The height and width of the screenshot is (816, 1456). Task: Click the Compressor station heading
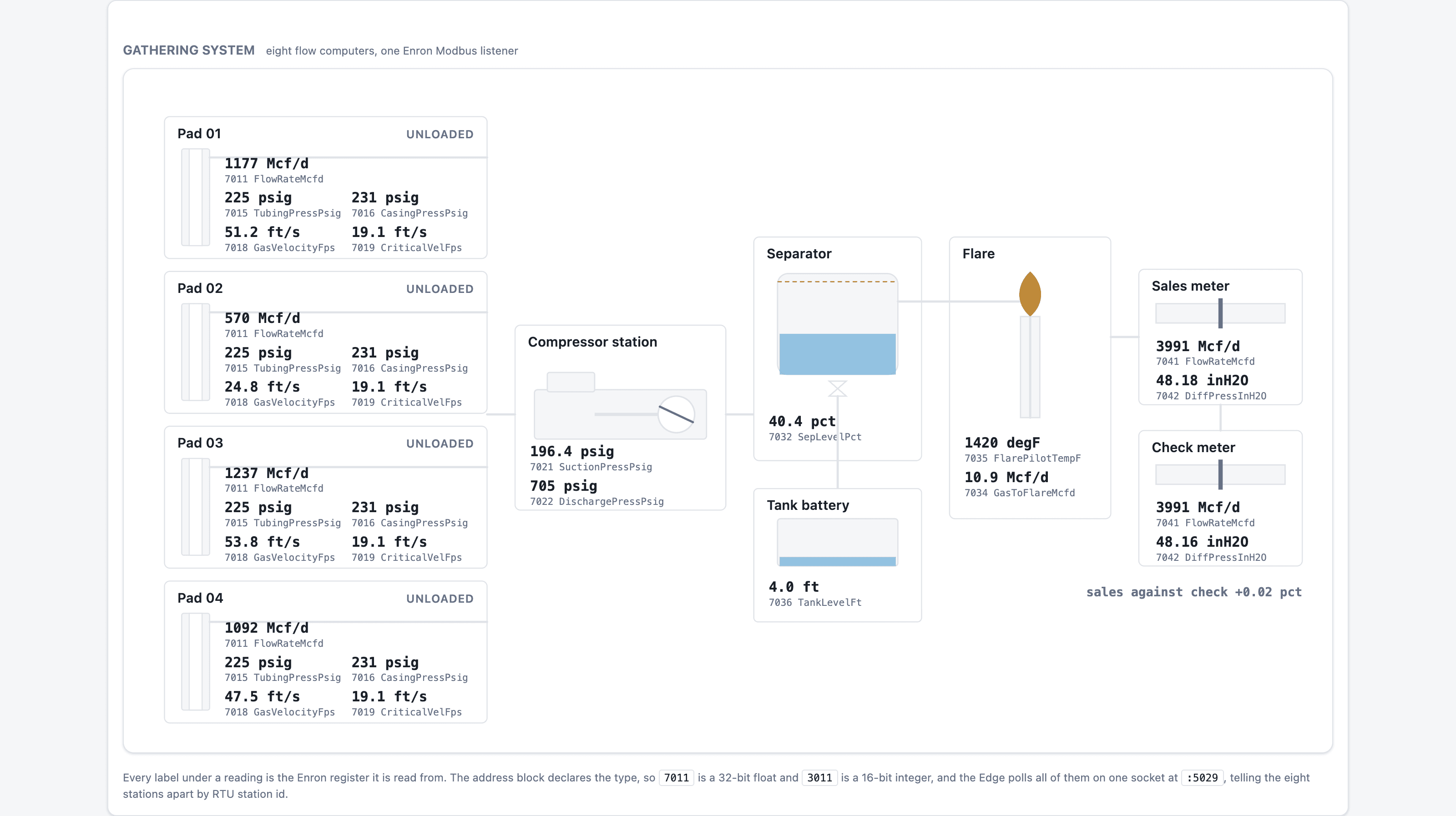point(592,342)
